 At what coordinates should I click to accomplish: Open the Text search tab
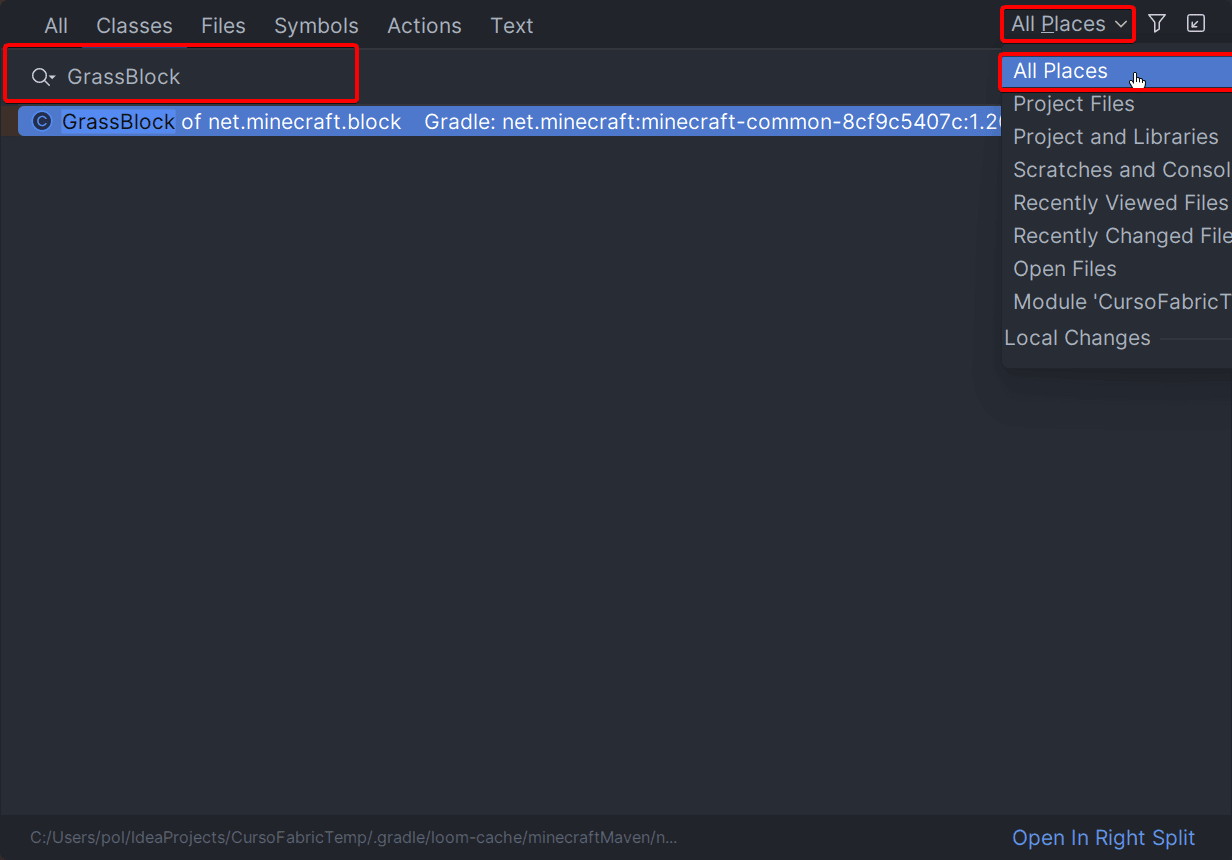[x=512, y=26]
